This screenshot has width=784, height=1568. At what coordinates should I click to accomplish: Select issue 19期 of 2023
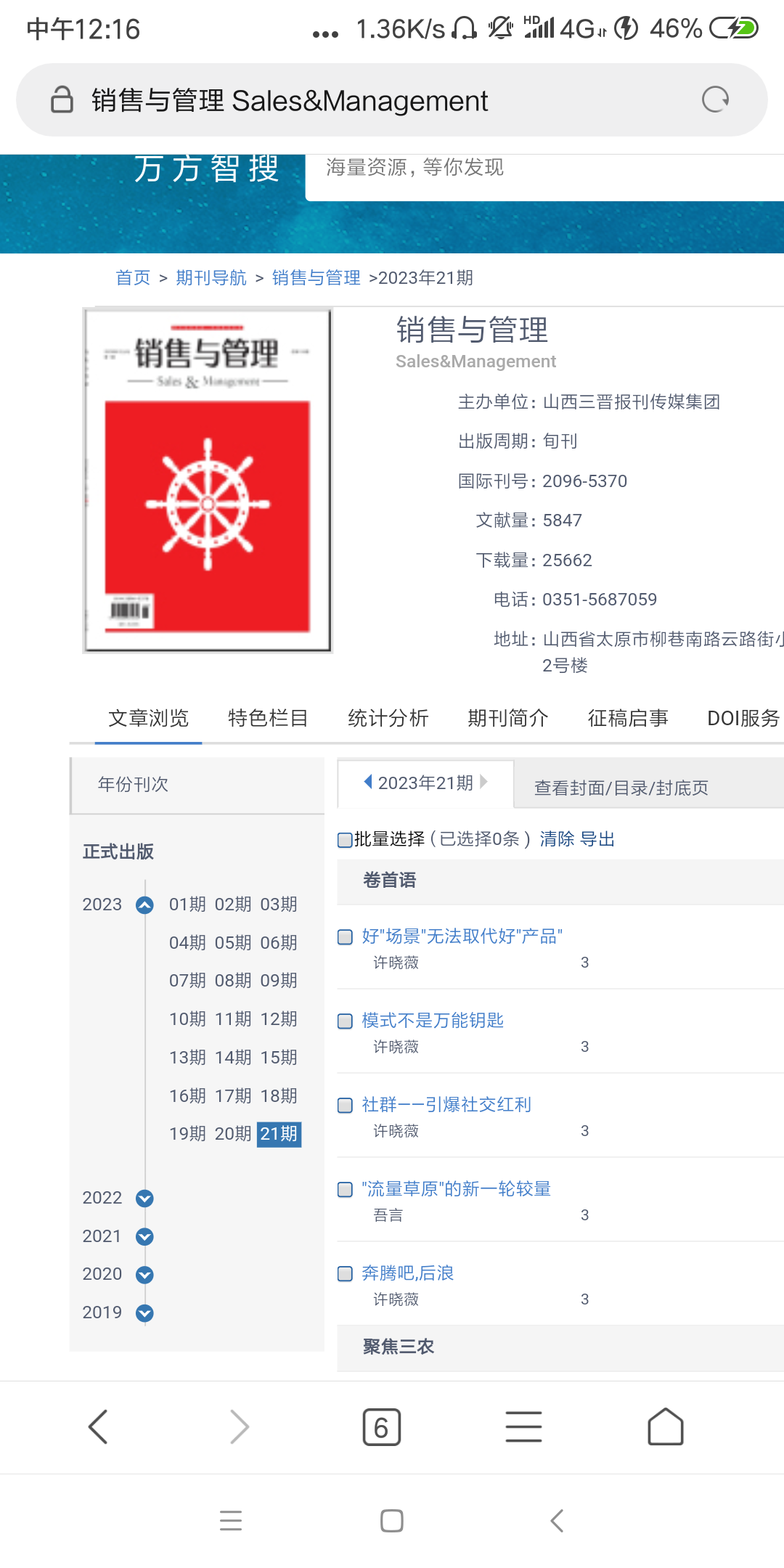click(x=188, y=1134)
